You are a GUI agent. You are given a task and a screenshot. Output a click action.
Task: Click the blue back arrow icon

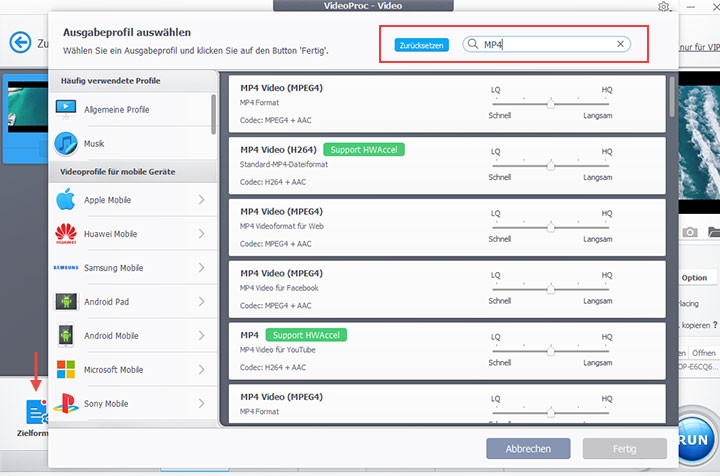point(21,43)
